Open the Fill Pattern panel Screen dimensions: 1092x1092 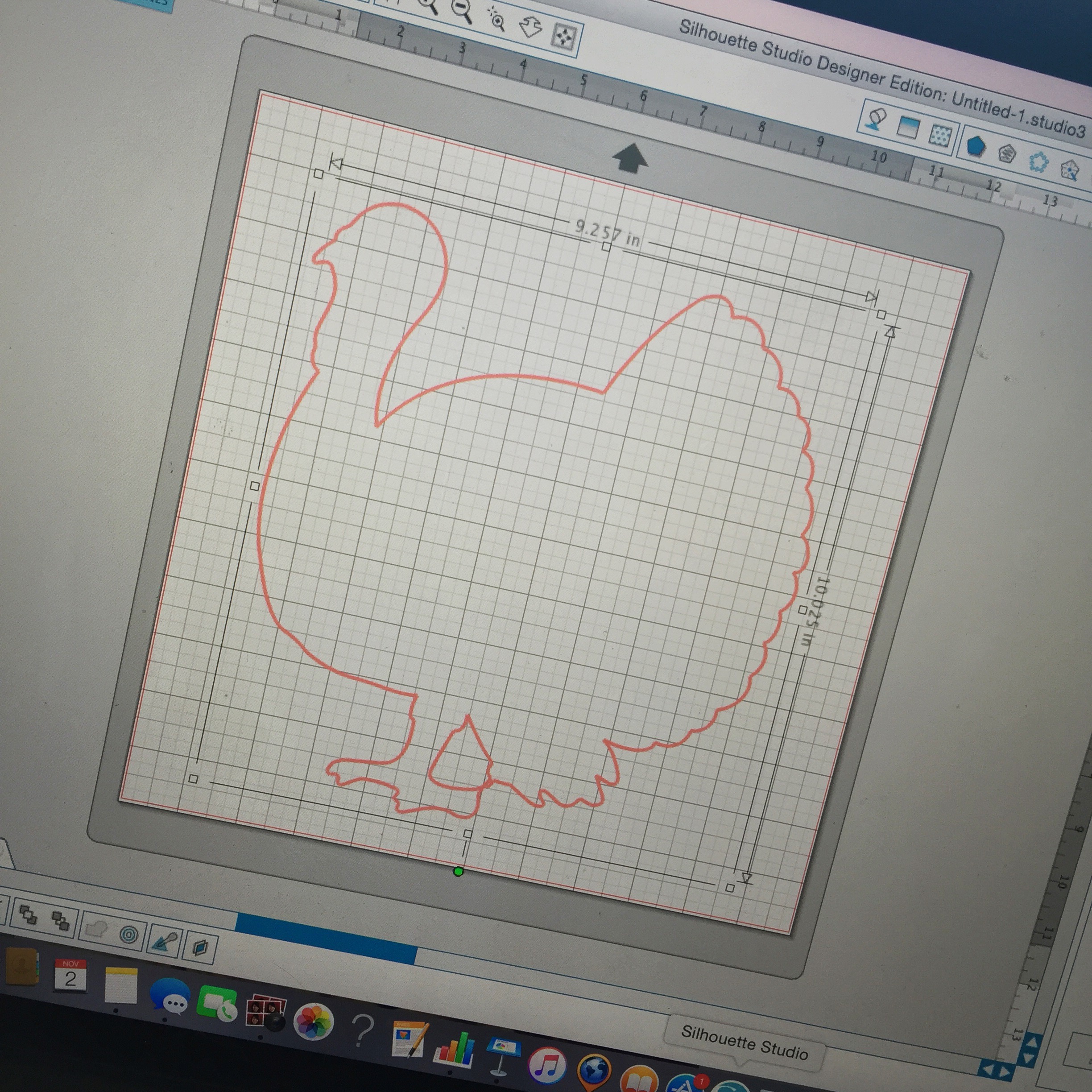[940, 135]
